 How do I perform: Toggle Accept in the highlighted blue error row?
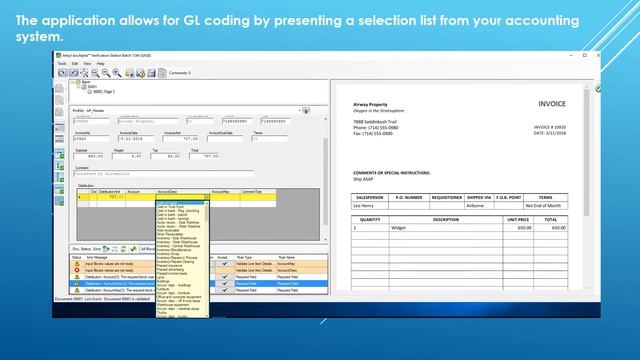click(x=224, y=283)
